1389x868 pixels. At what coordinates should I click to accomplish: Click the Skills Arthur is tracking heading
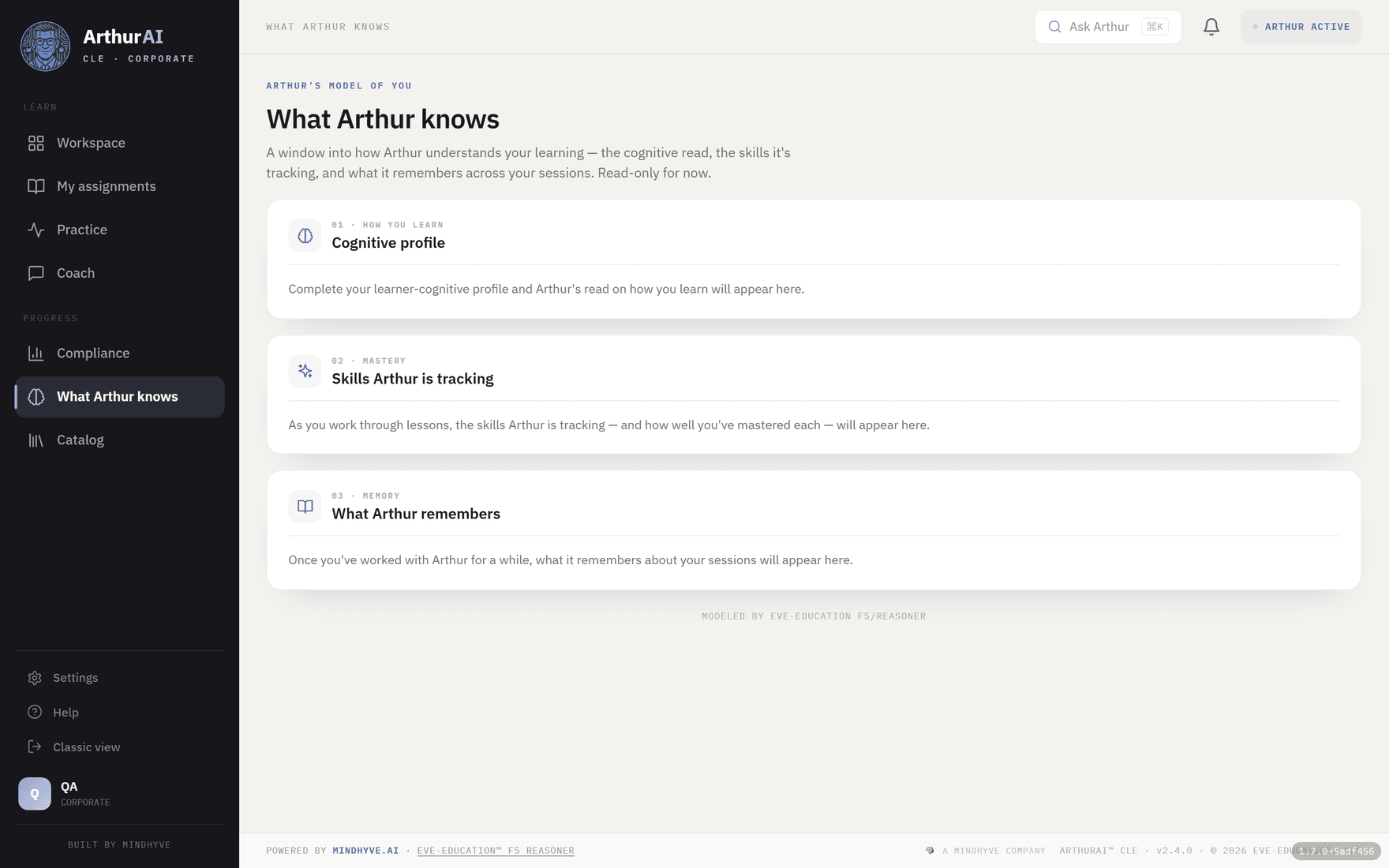pyautogui.click(x=413, y=379)
